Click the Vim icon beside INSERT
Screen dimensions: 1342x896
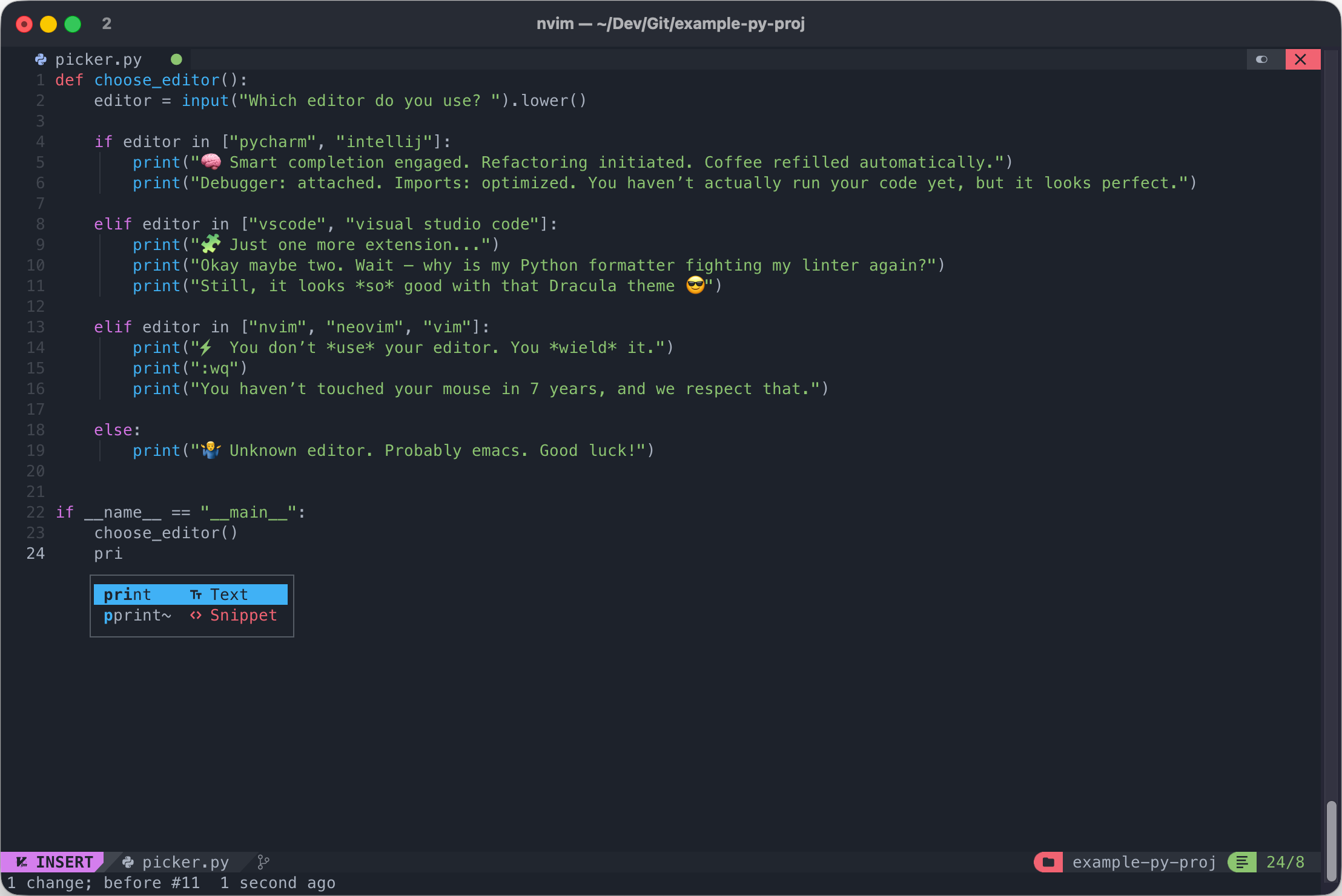(22, 862)
